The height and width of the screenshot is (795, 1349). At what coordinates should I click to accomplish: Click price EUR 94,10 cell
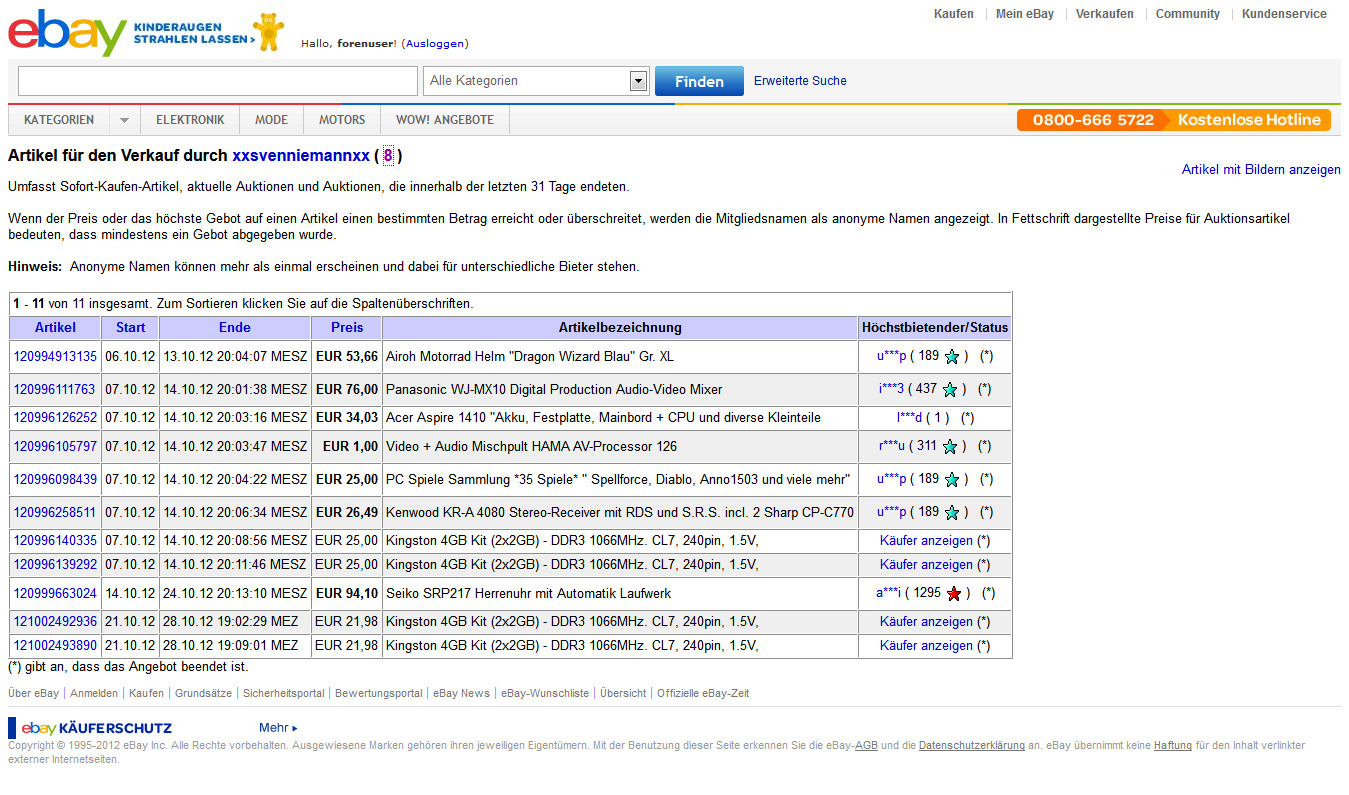coord(347,594)
